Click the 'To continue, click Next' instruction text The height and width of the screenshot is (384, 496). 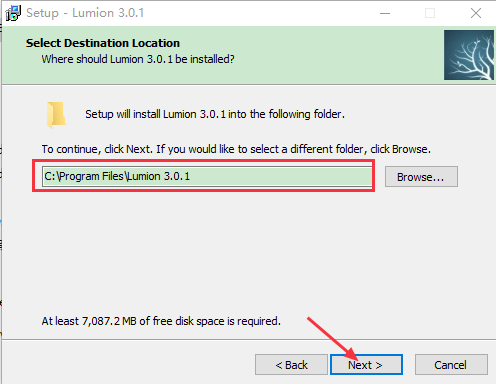(236, 149)
